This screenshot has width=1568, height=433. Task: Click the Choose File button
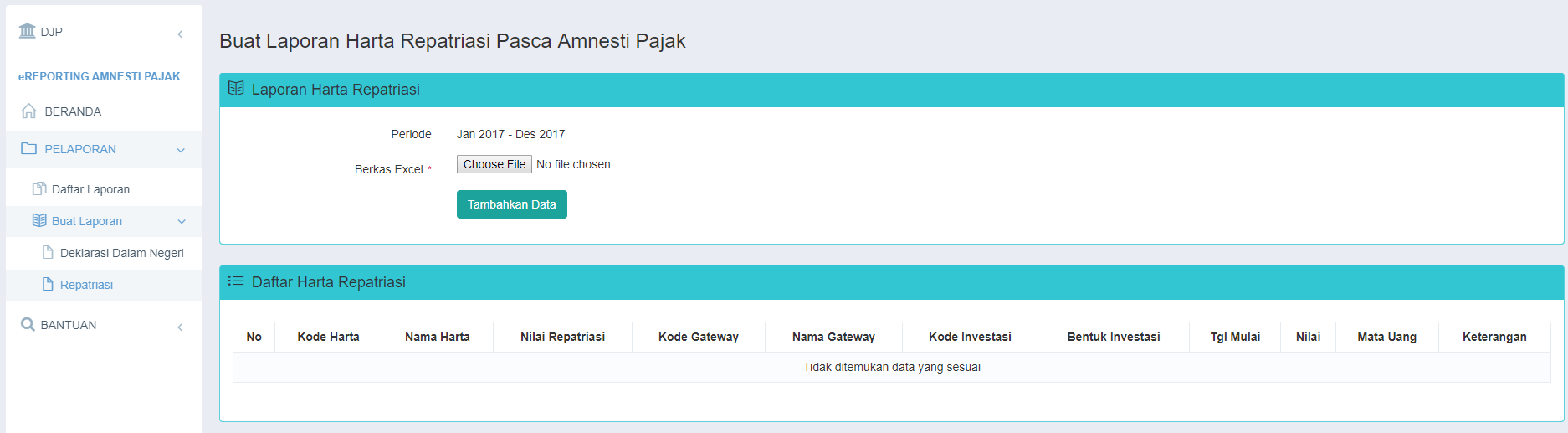[x=494, y=164]
